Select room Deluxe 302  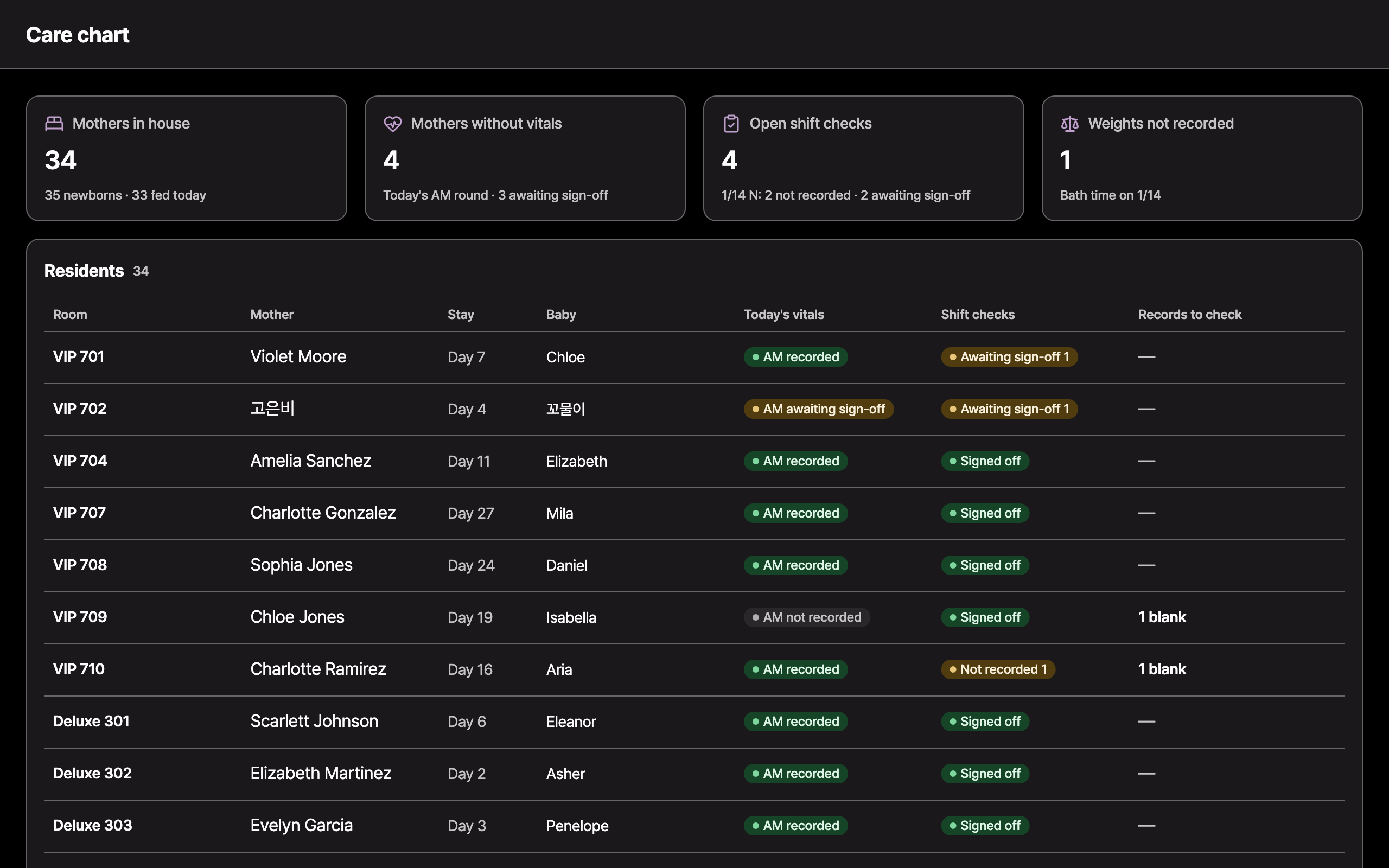pos(92,773)
